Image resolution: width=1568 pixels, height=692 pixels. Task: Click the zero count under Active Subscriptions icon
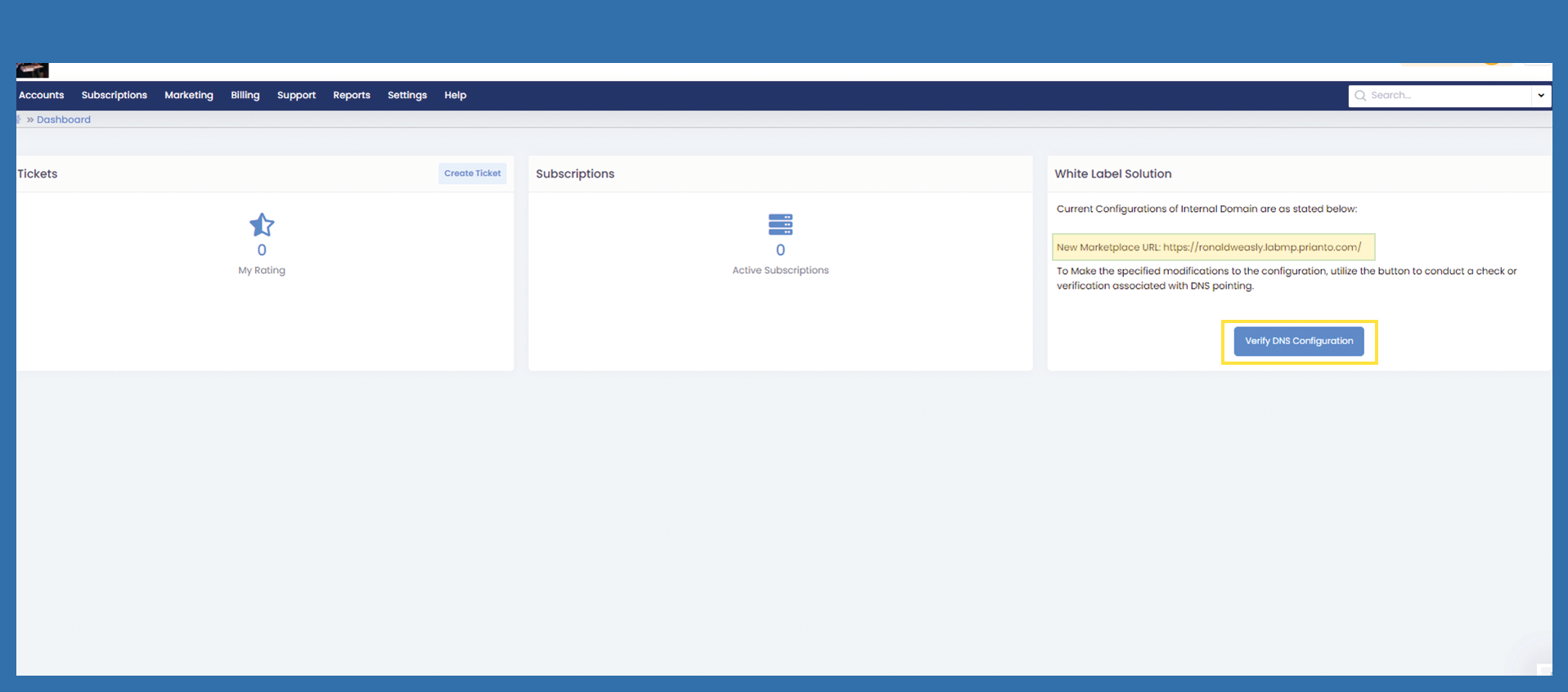click(x=780, y=250)
